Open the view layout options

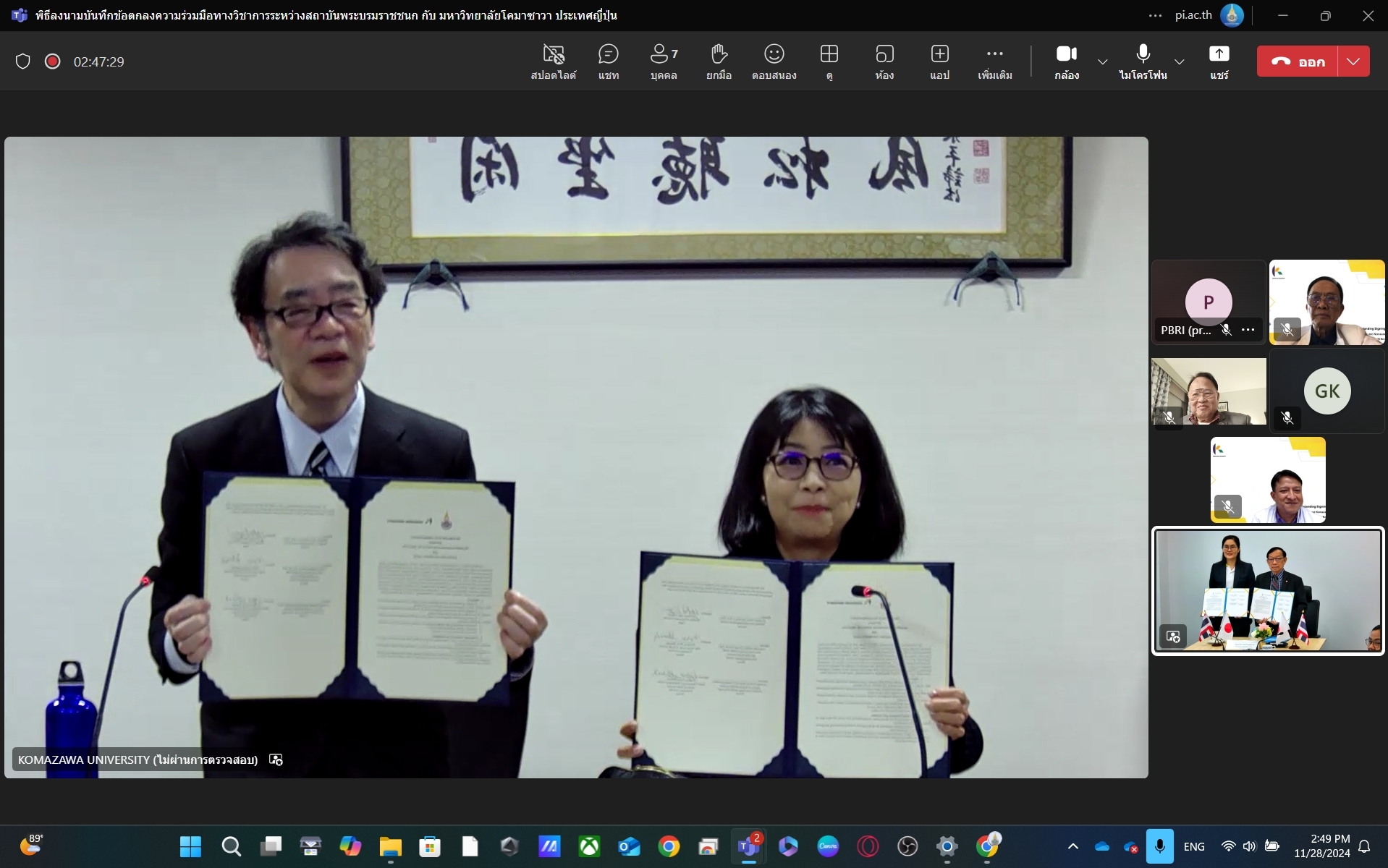point(829,61)
